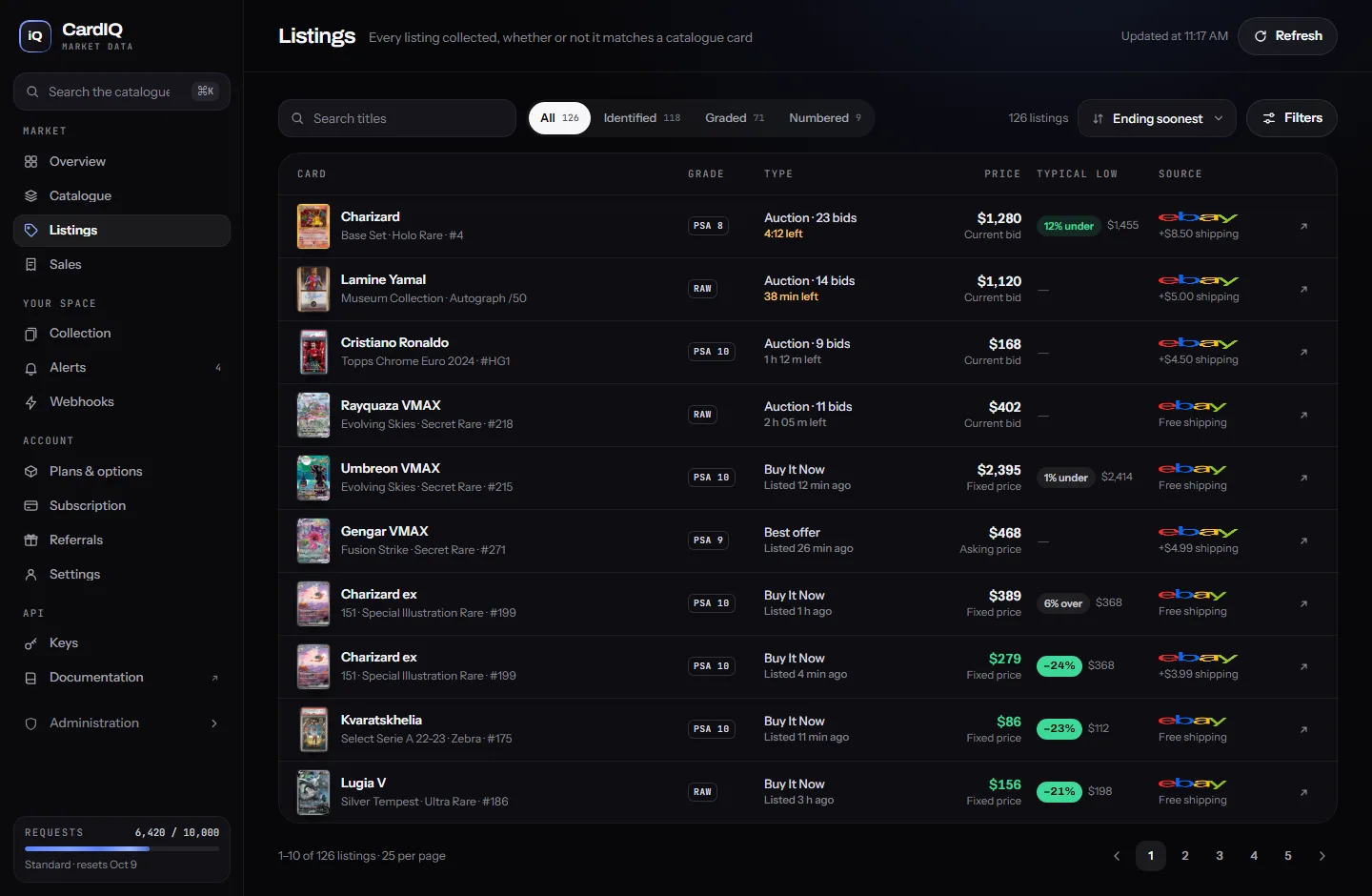The width and height of the screenshot is (1372, 896).
Task: Click the Plans & options box icon
Action: tap(31, 472)
